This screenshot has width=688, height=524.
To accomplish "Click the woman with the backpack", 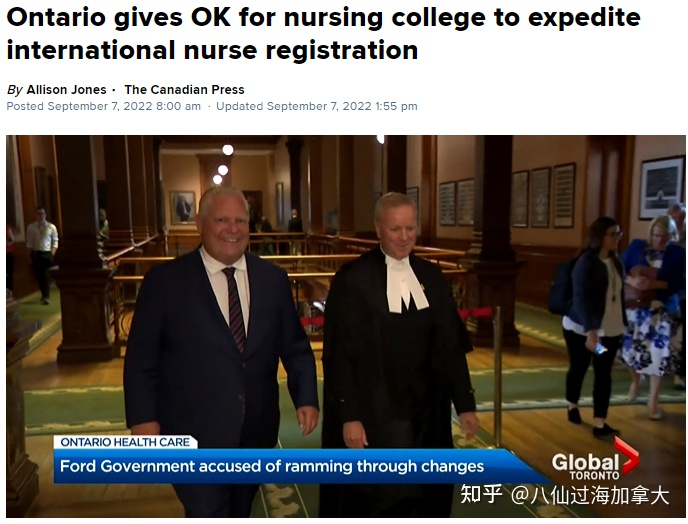I will point(588,327).
